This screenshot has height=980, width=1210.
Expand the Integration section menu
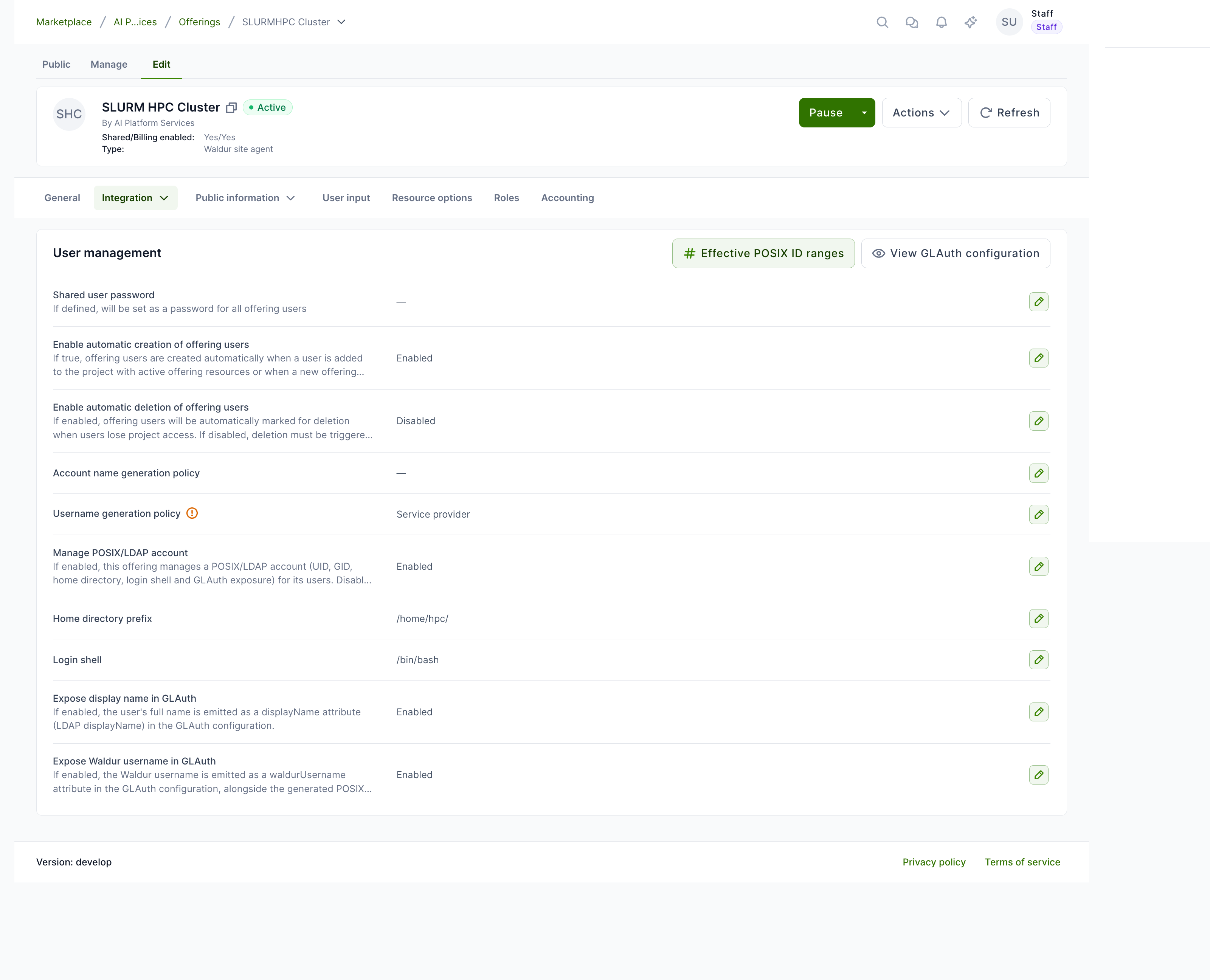click(x=135, y=198)
